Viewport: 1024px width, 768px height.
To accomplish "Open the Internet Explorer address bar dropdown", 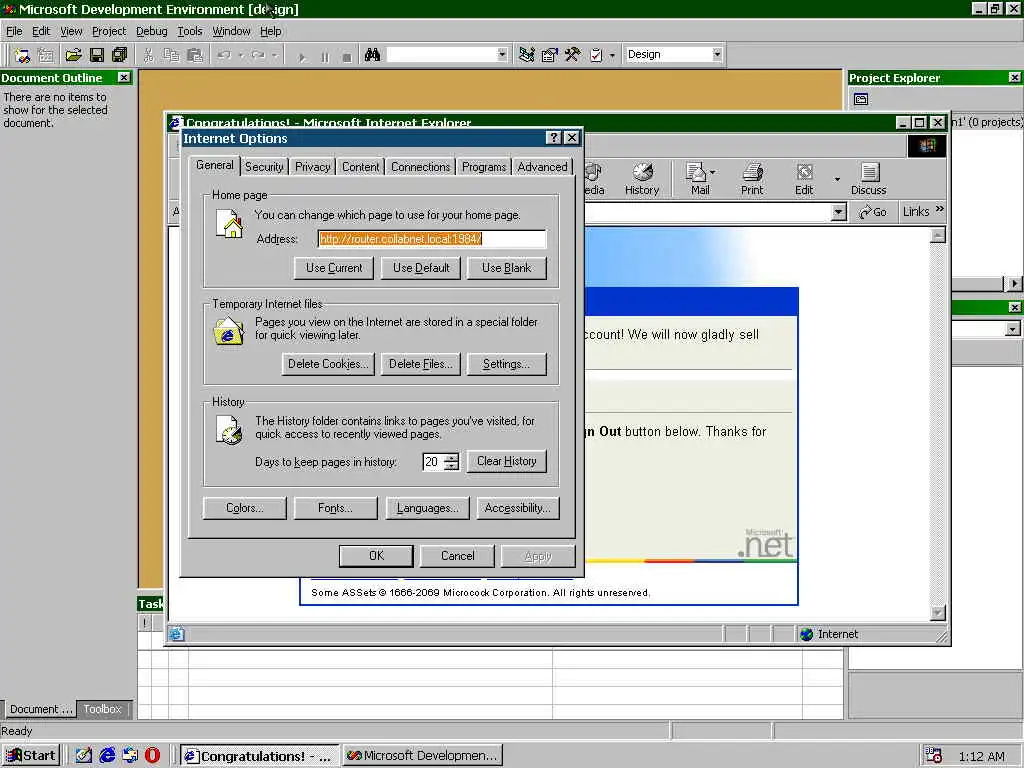I will [x=839, y=212].
